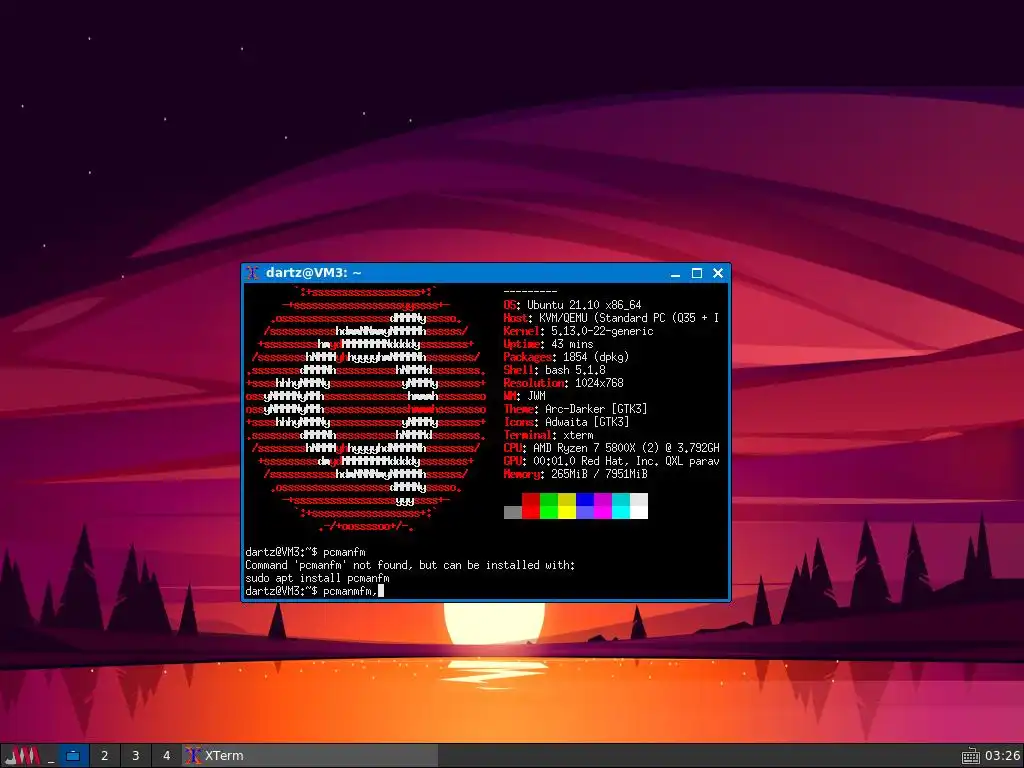Image resolution: width=1024 pixels, height=768 pixels.
Task: Click the 03:26 clock in taskbar
Action: (1002, 756)
